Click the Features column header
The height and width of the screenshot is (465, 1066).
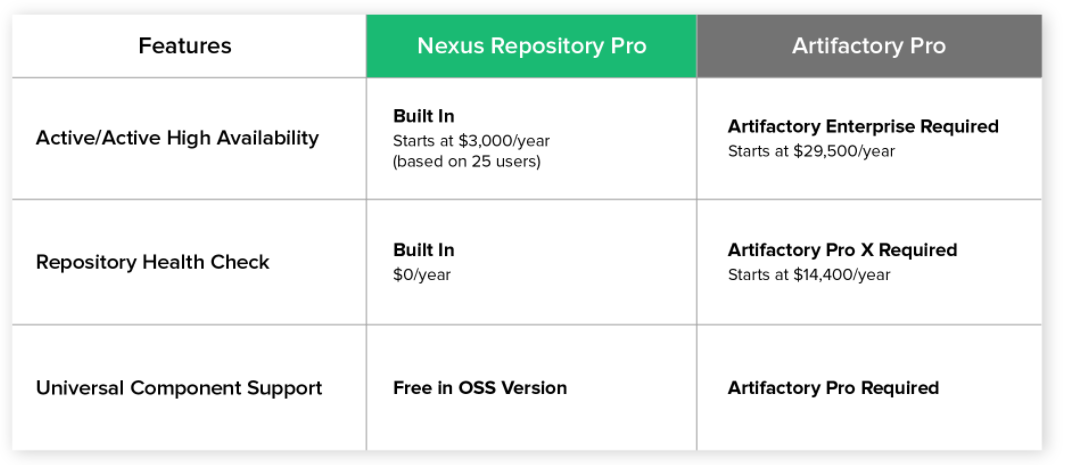click(185, 46)
